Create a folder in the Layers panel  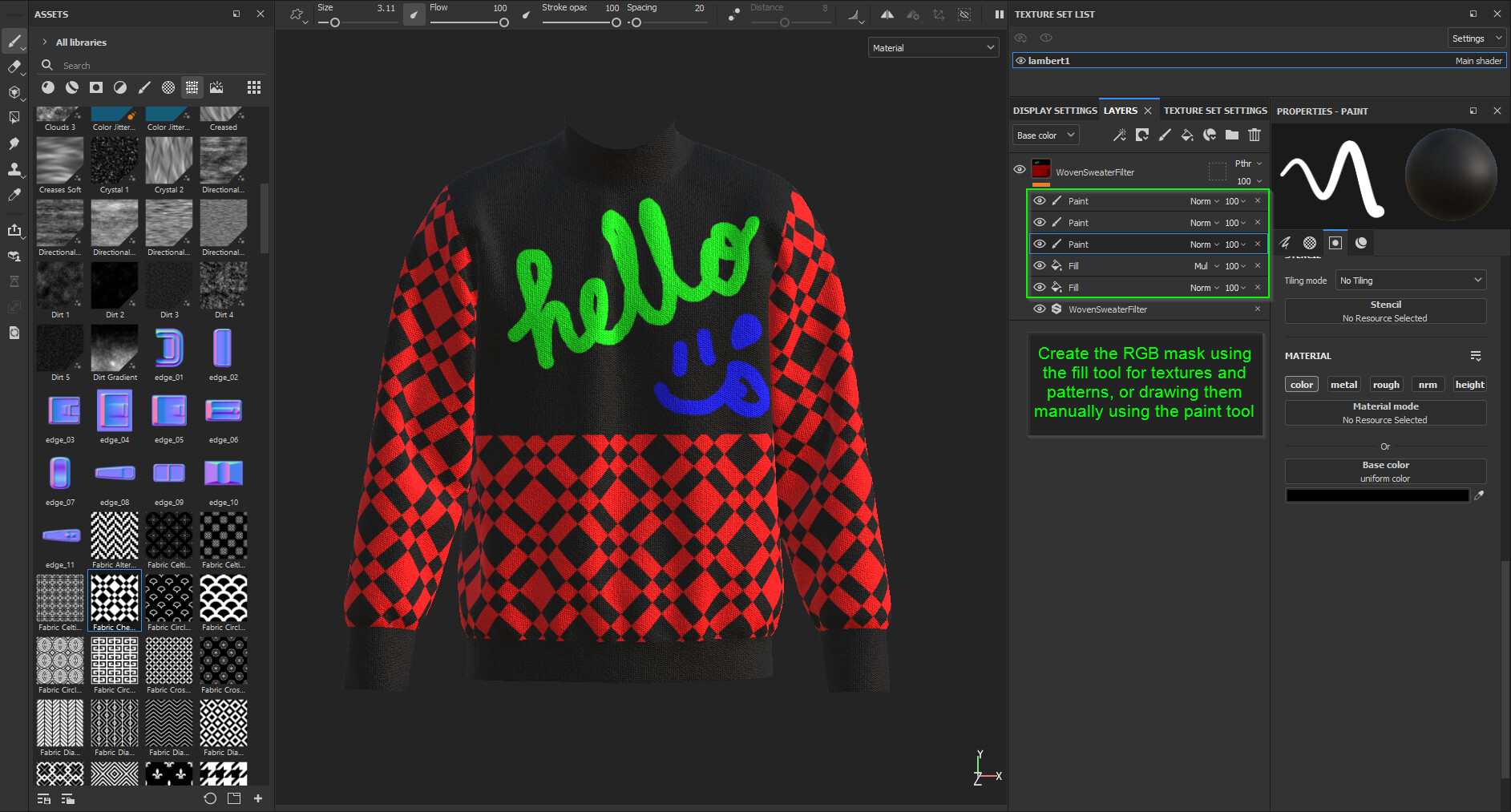pyautogui.click(x=1233, y=135)
